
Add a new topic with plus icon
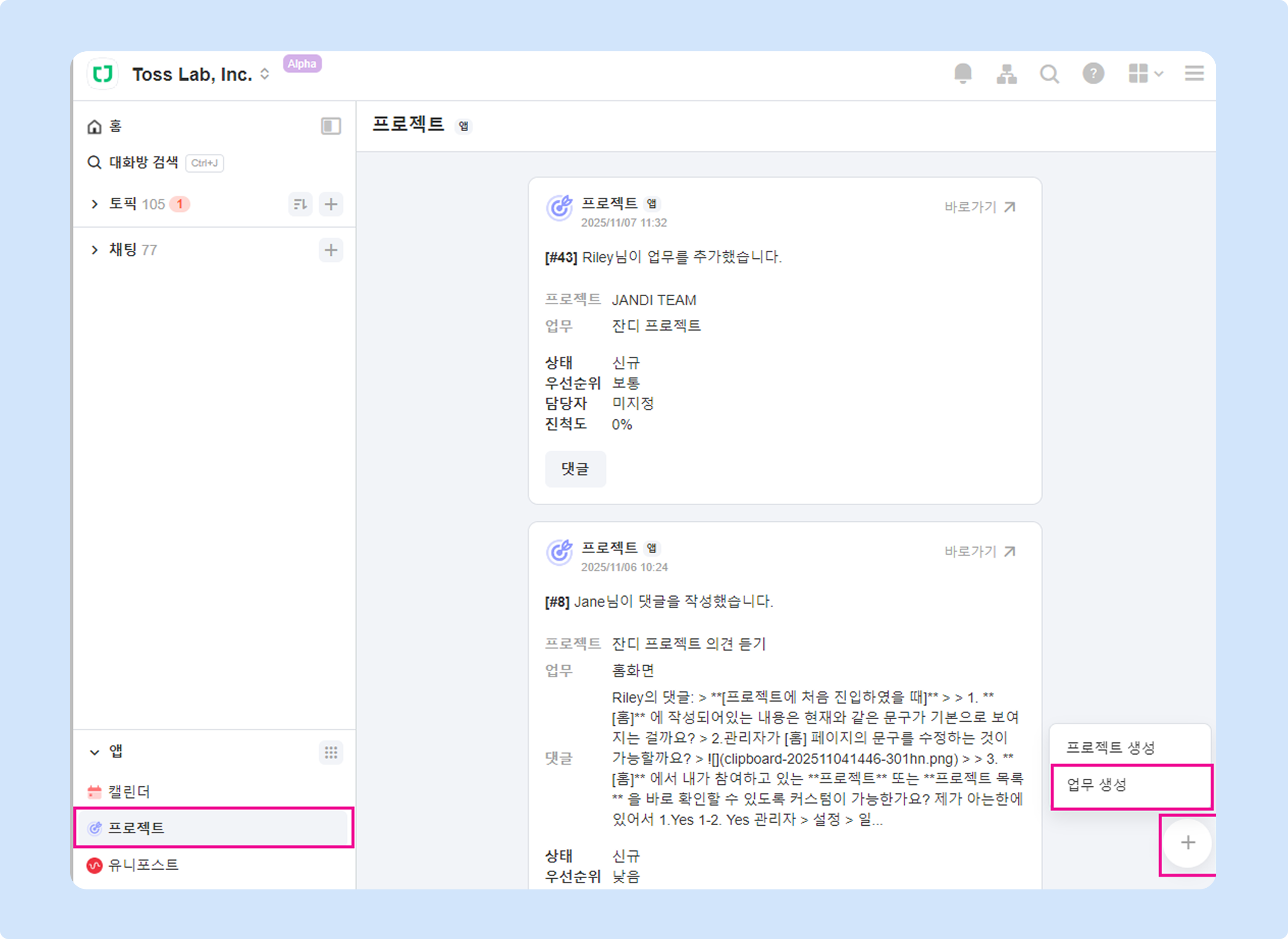(331, 204)
